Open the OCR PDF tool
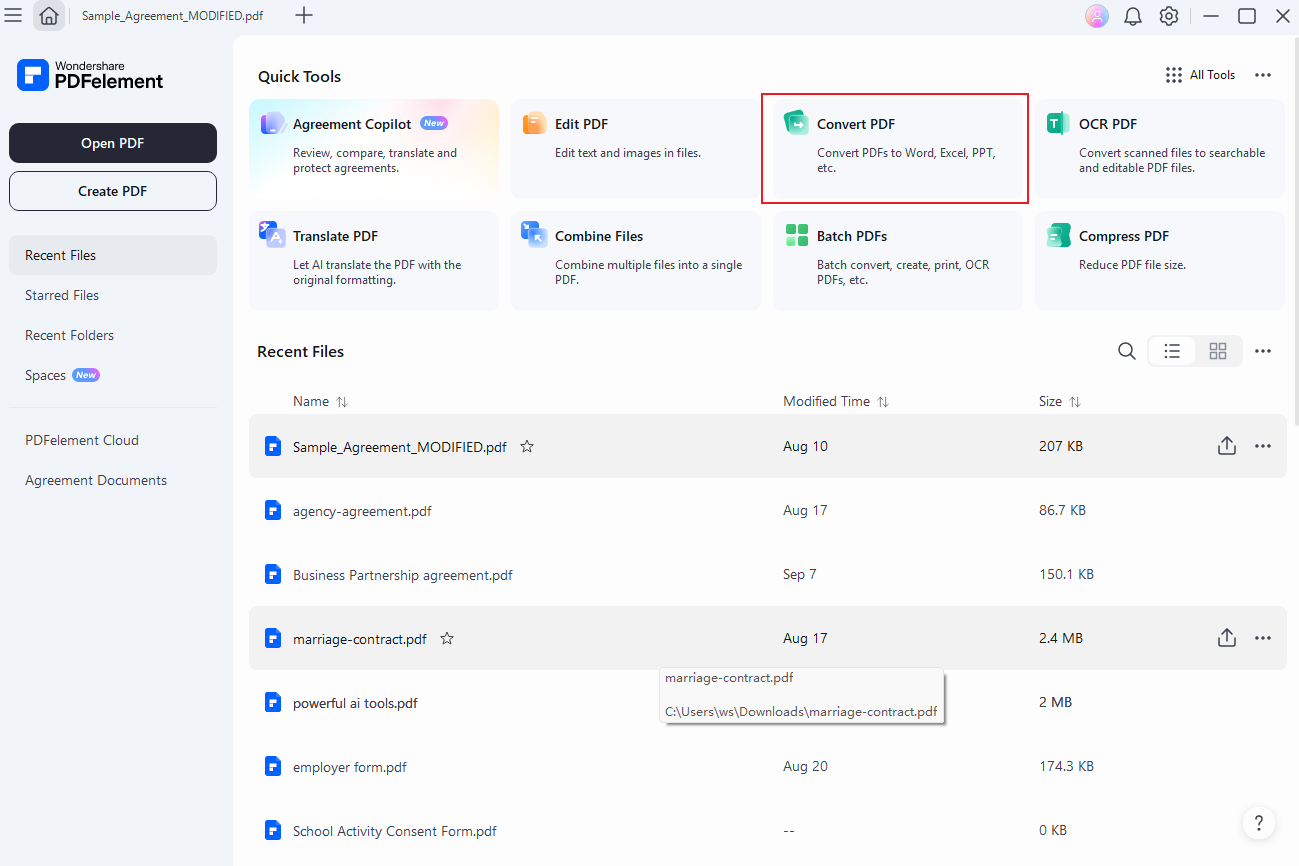Screen dimensions: 1299x866 (1160, 148)
